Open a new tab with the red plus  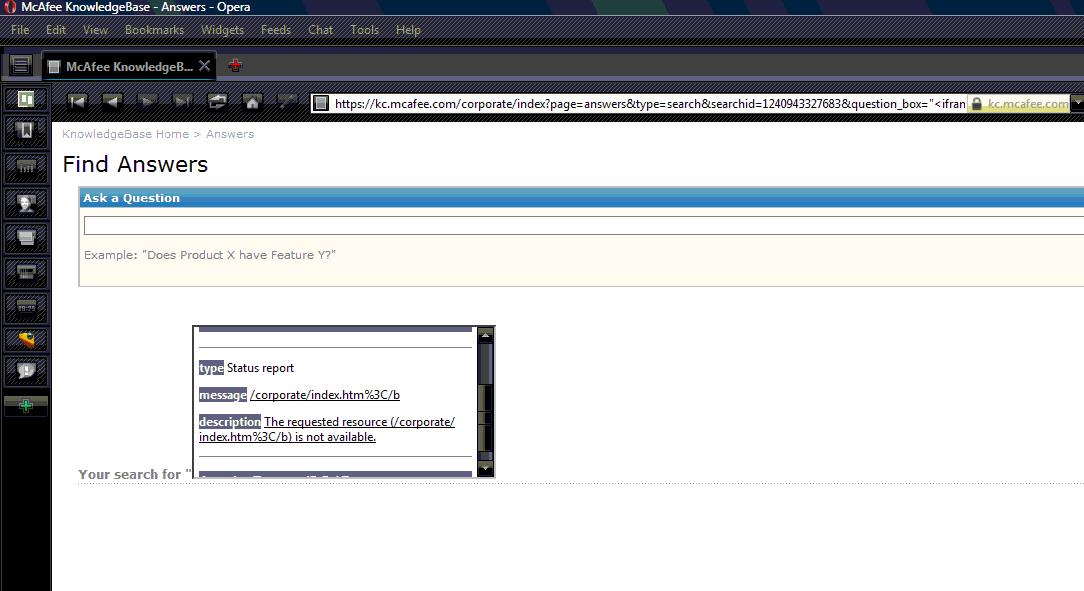click(235, 66)
